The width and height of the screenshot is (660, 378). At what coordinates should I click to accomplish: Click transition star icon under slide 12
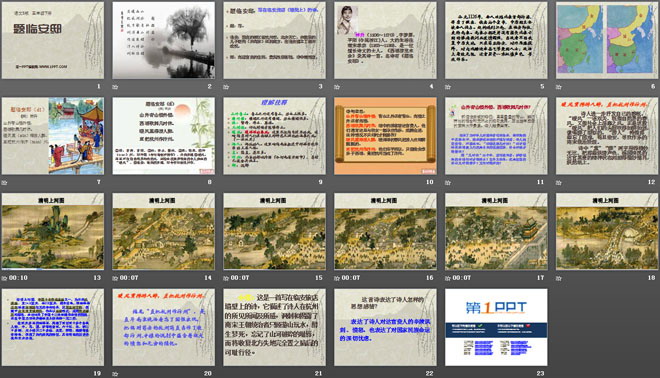click(559, 182)
